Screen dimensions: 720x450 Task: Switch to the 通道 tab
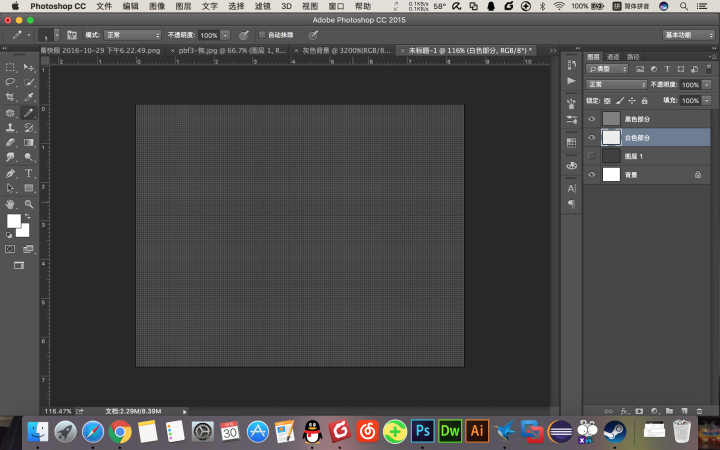613,57
